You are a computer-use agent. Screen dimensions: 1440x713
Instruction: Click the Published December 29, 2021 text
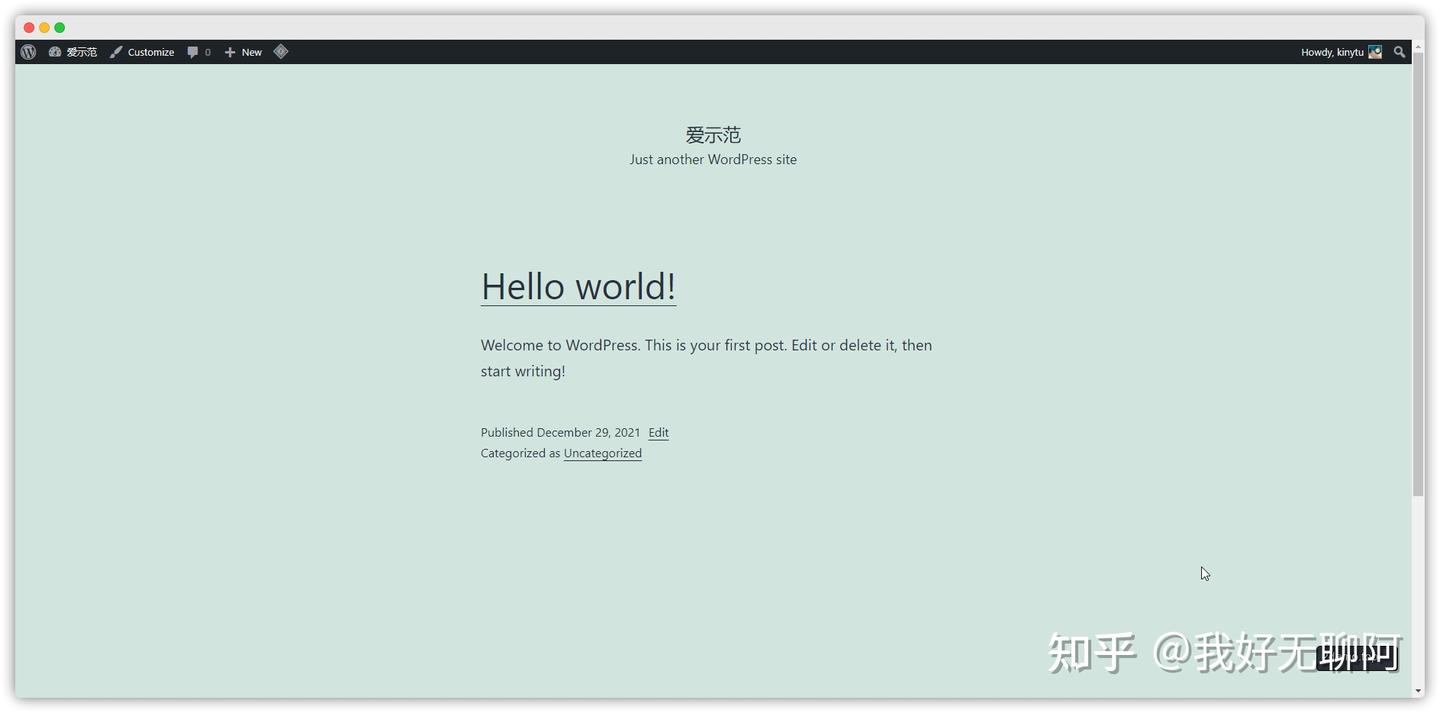[560, 433]
